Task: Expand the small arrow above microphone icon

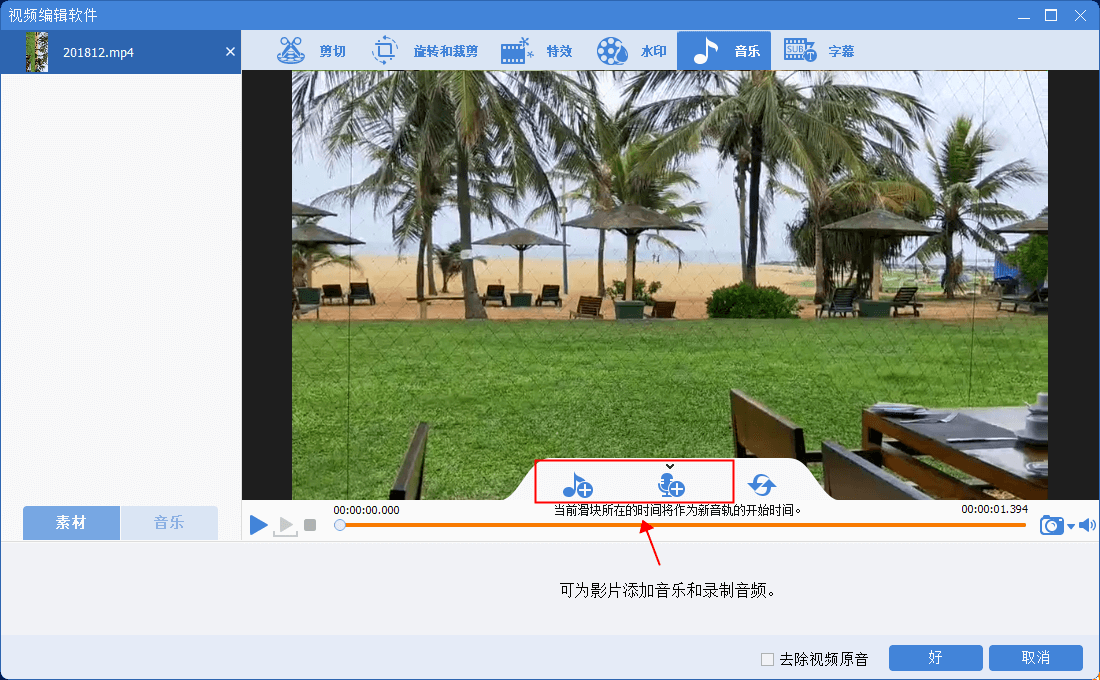Action: tap(670, 466)
